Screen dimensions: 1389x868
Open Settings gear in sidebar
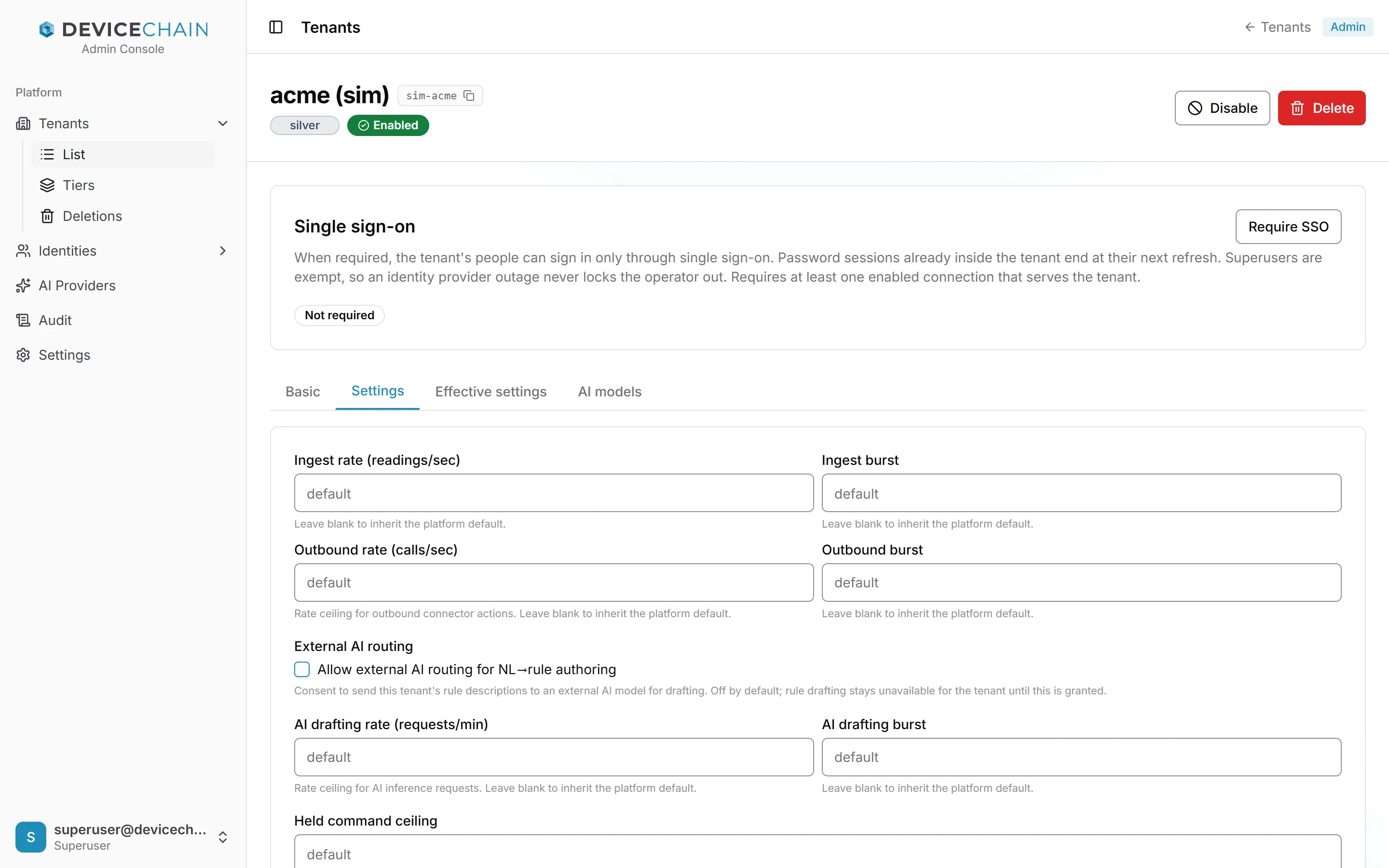(23, 355)
